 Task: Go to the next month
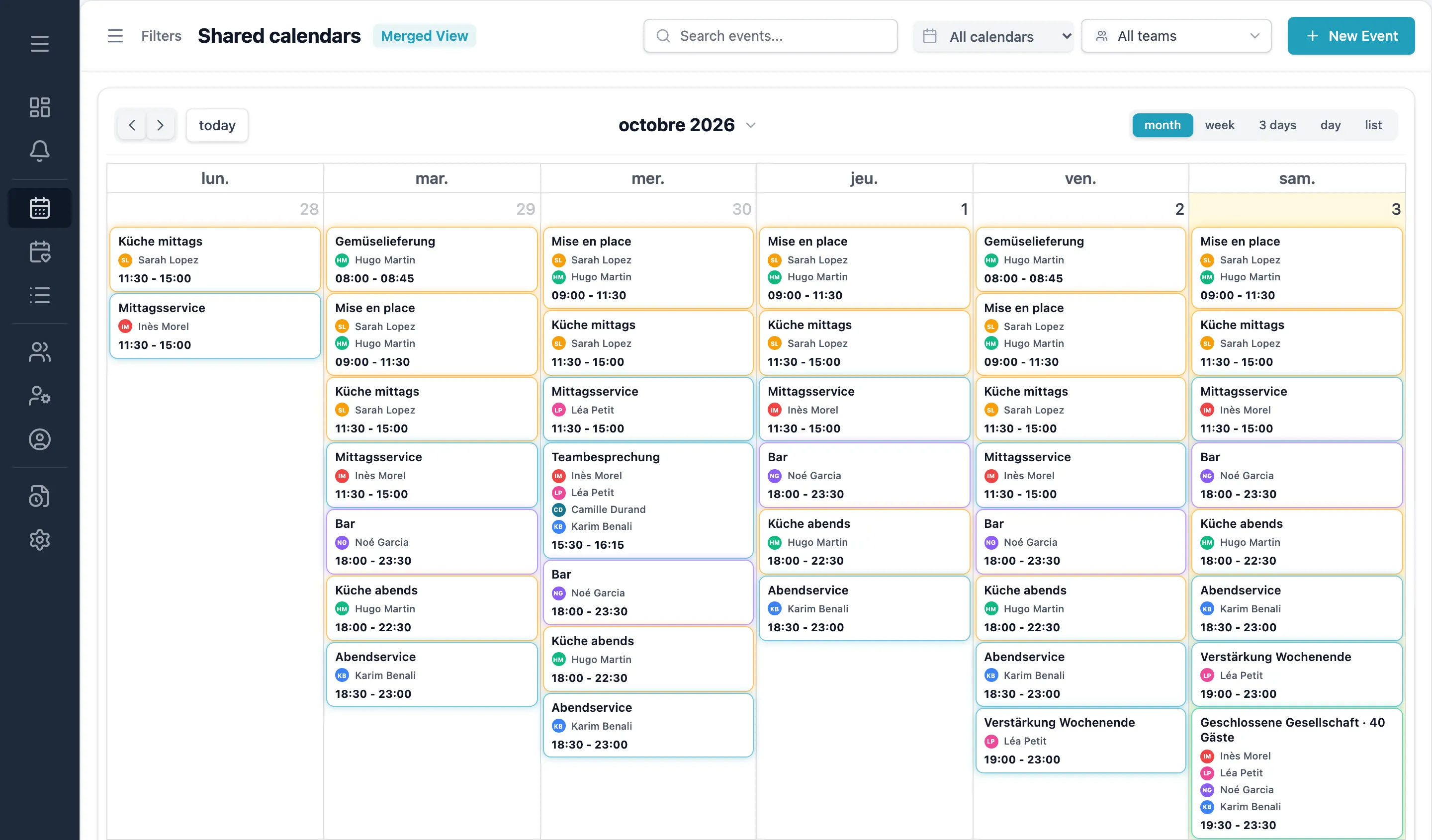point(160,125)
